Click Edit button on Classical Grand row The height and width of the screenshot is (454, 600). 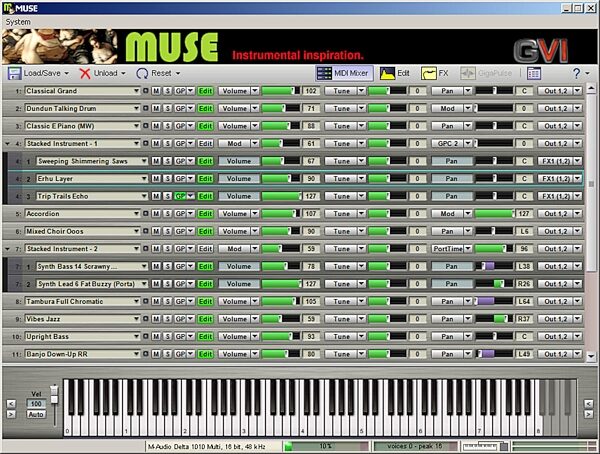[x=205, y=91]
